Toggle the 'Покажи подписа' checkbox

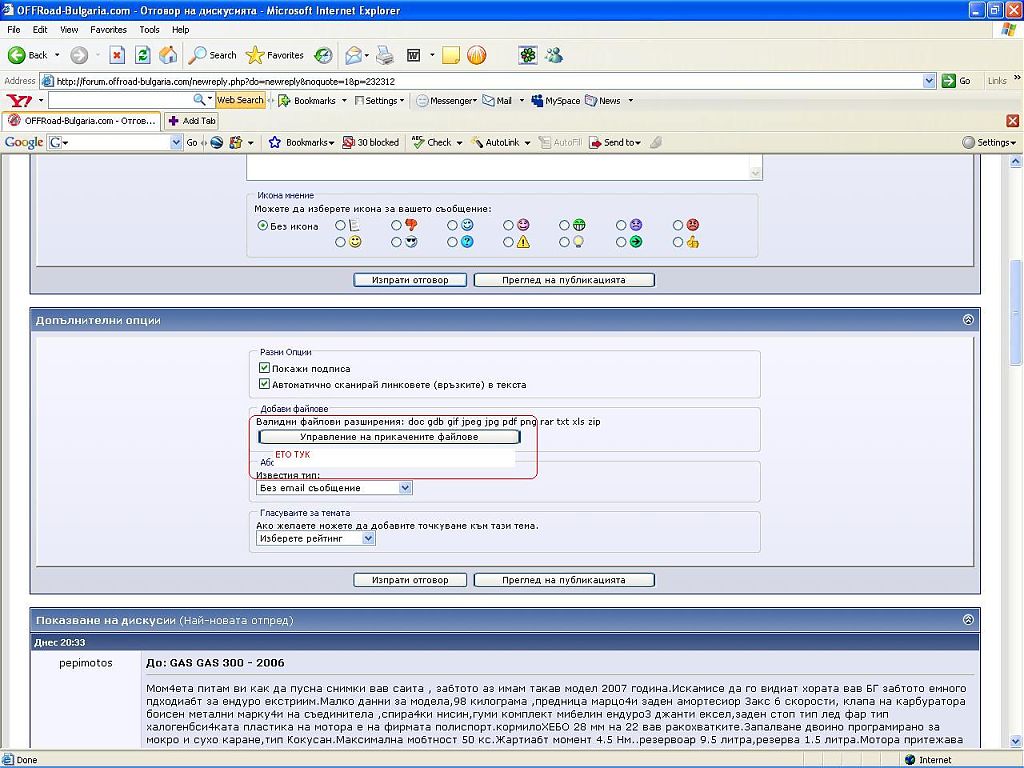[265, 368]
